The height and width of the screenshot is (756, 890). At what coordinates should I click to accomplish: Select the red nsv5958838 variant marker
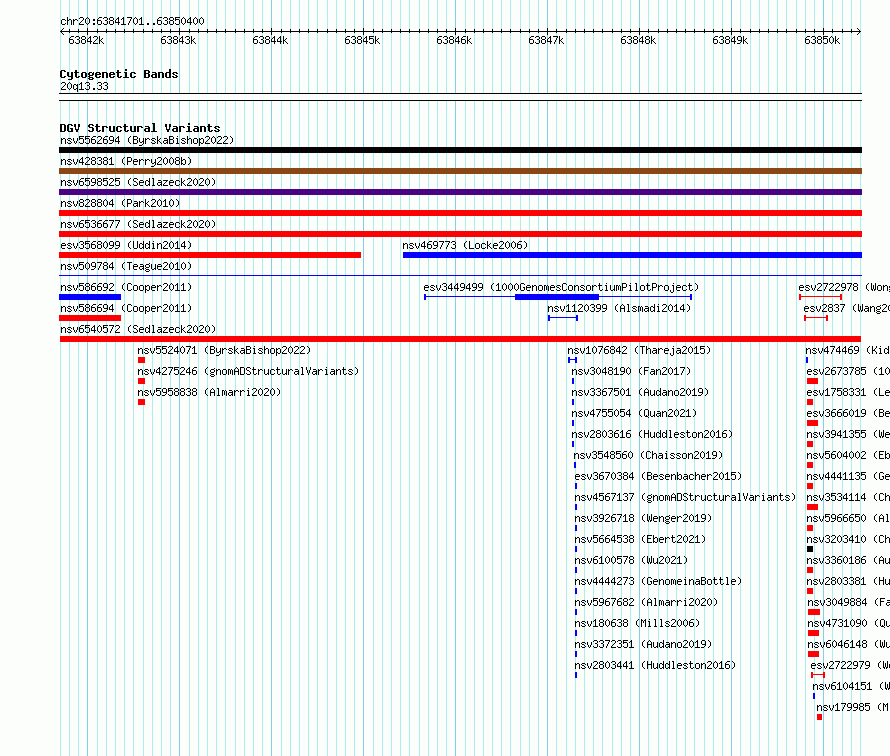tap(141, 402)
